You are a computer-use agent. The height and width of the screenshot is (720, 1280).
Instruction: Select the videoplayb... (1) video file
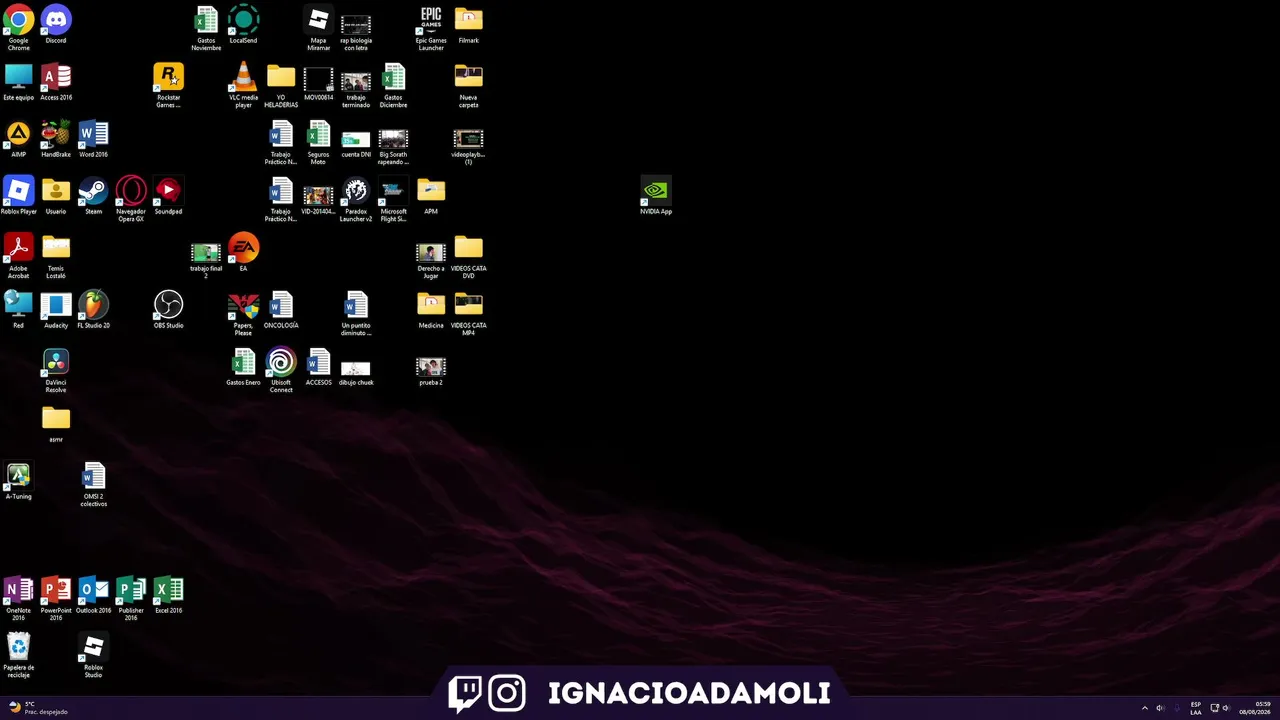(x=468, y=138)
